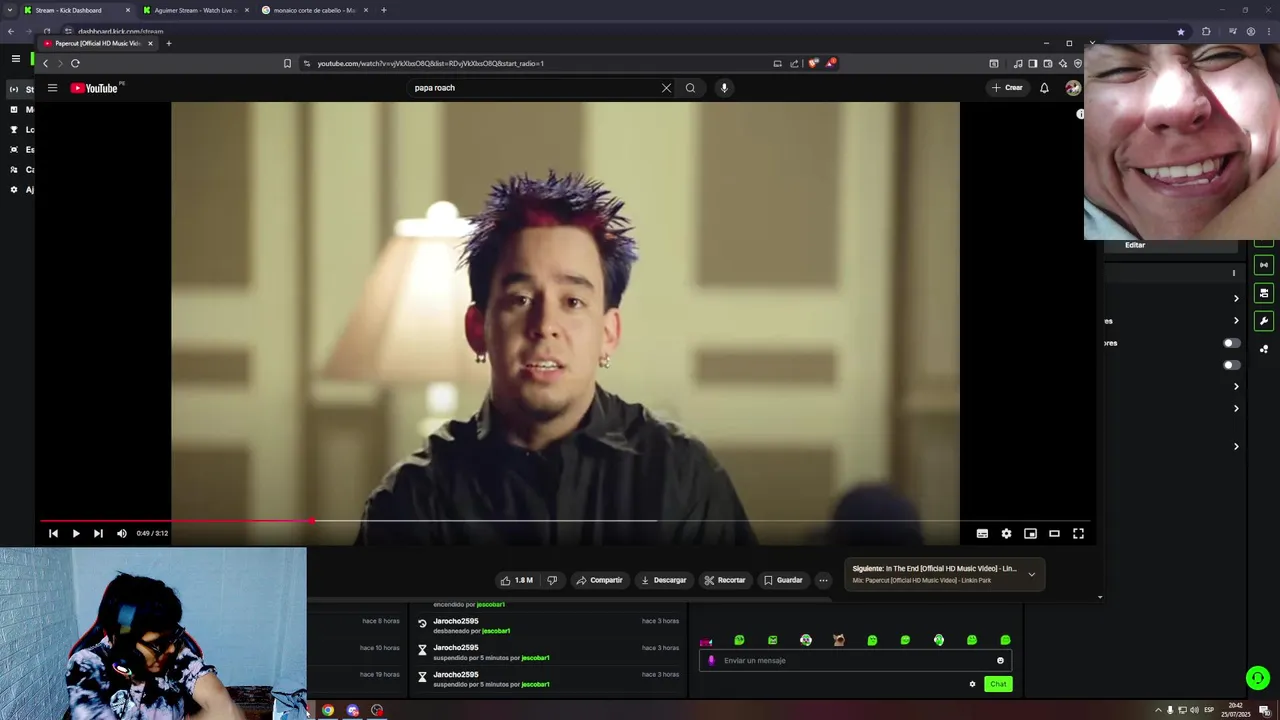Open Chrome tab search dropdown arrow
The width and height of the screenshot is (1280, 720).
pos(9,10)
